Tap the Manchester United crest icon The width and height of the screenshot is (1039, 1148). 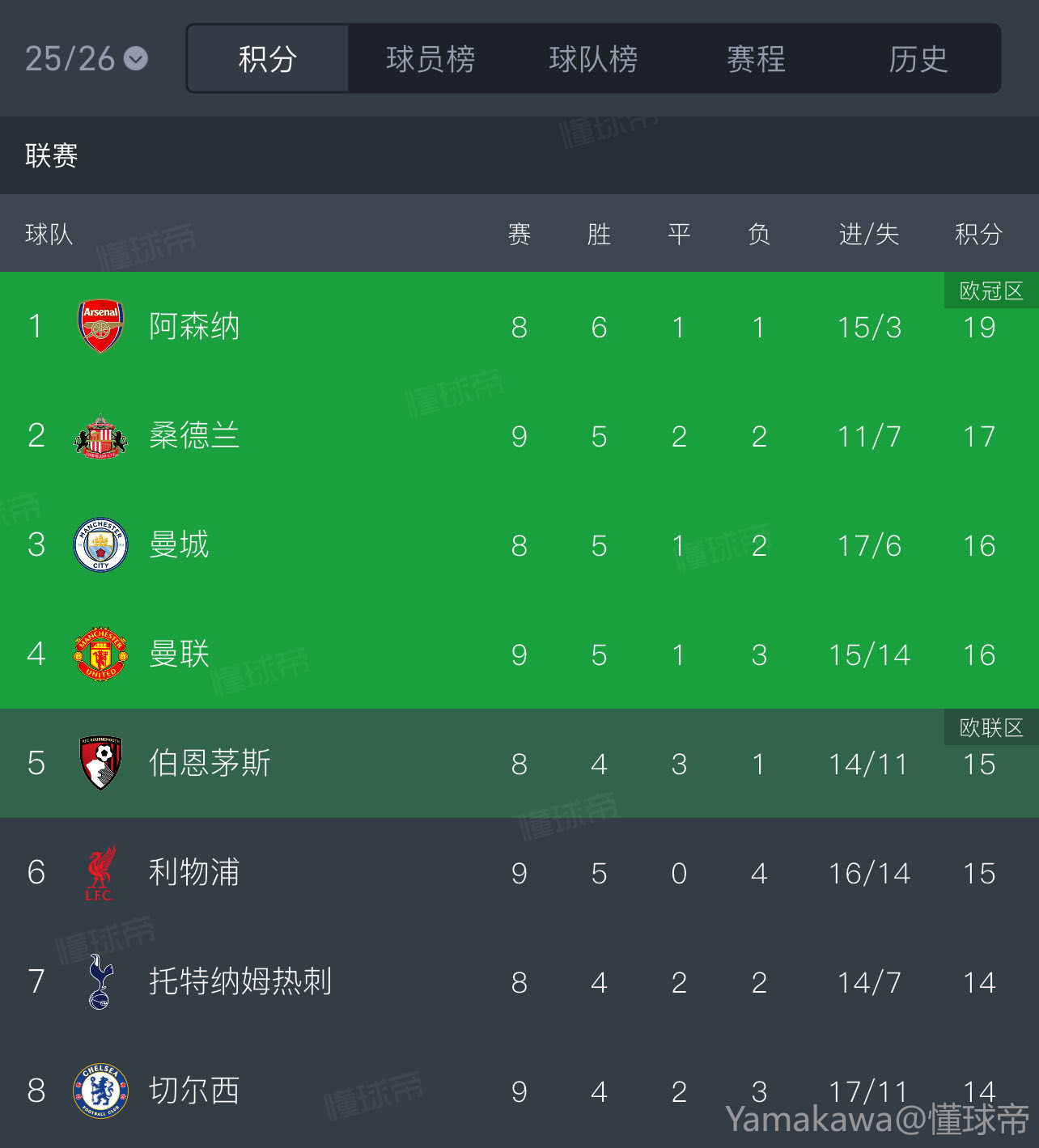click(100, 654)
